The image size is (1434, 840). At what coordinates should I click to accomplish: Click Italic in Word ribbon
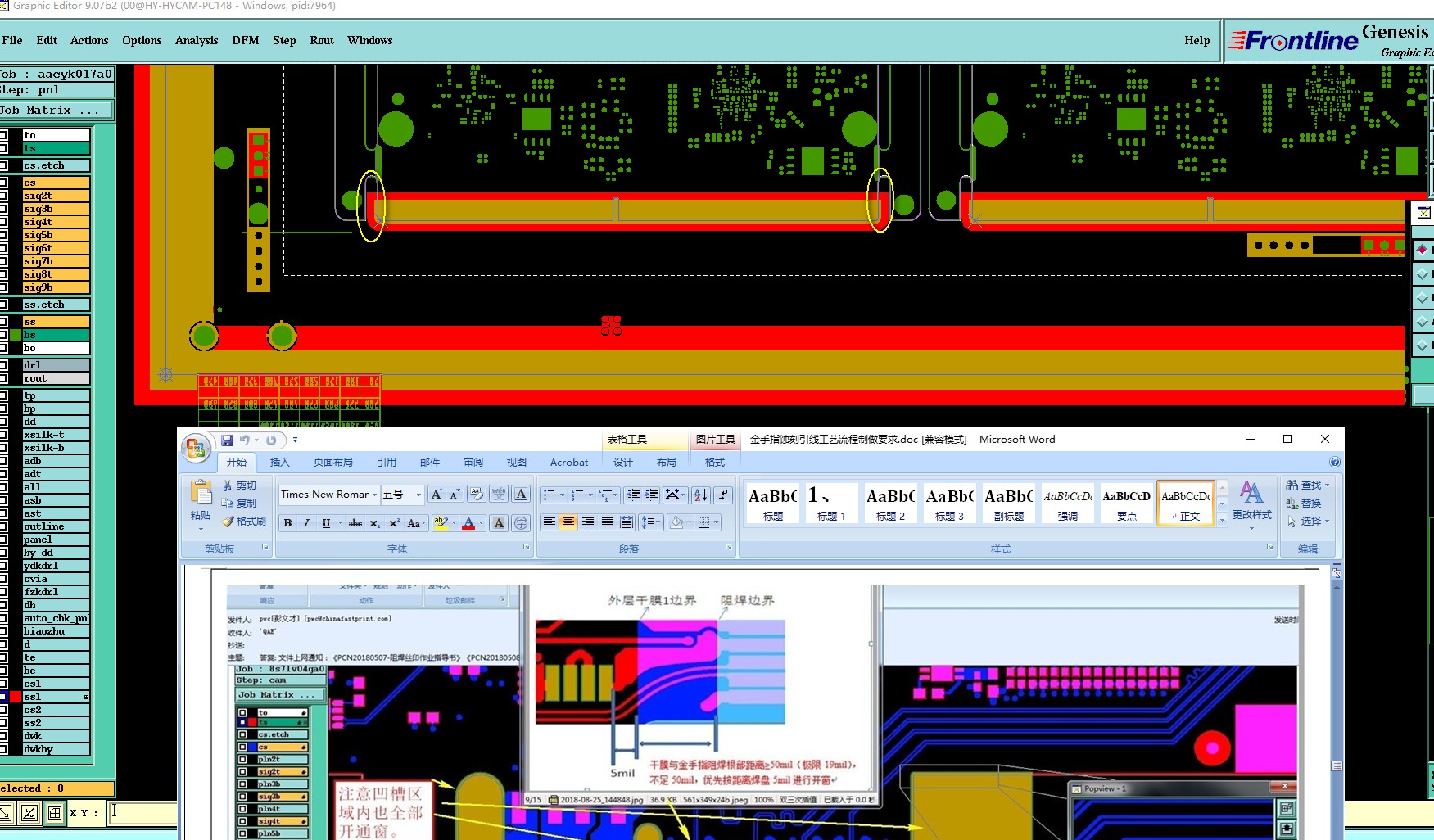point(306,523)
